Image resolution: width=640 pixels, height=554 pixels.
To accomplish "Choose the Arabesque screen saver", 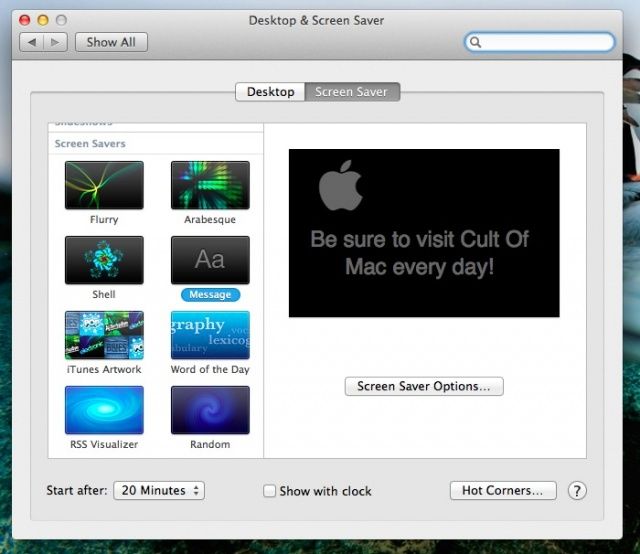I will coord(210,186).
